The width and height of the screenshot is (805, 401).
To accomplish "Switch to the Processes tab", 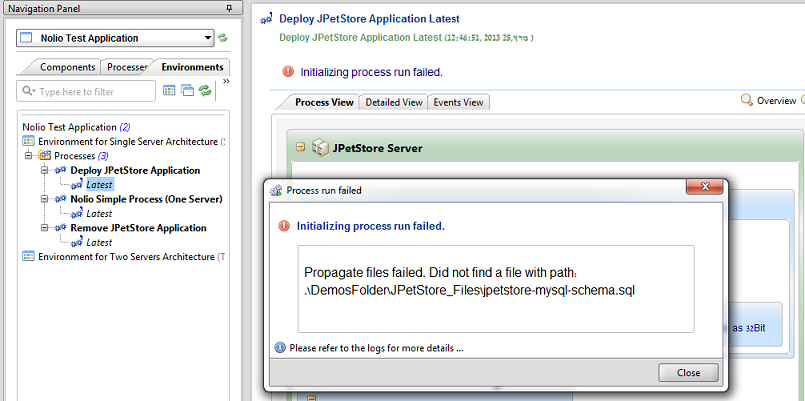I will (127, 67).
